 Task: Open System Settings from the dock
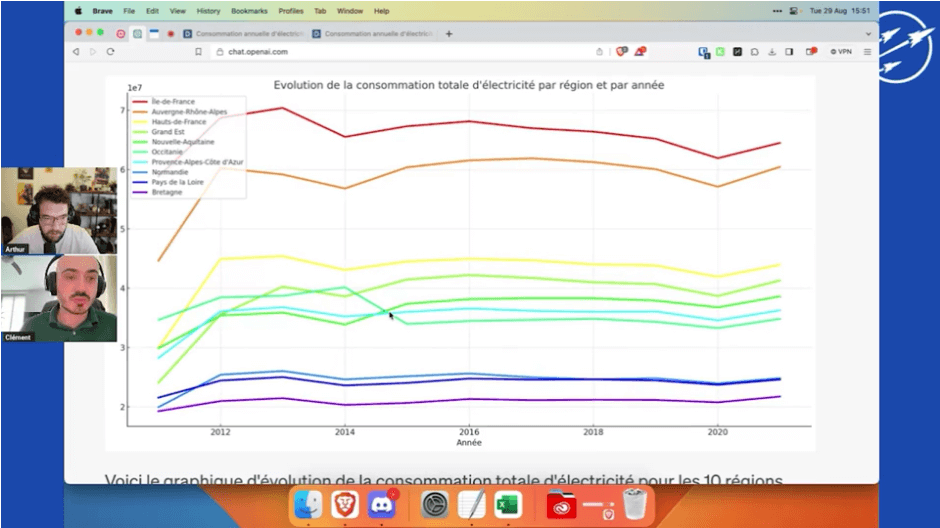click(433, 504)
